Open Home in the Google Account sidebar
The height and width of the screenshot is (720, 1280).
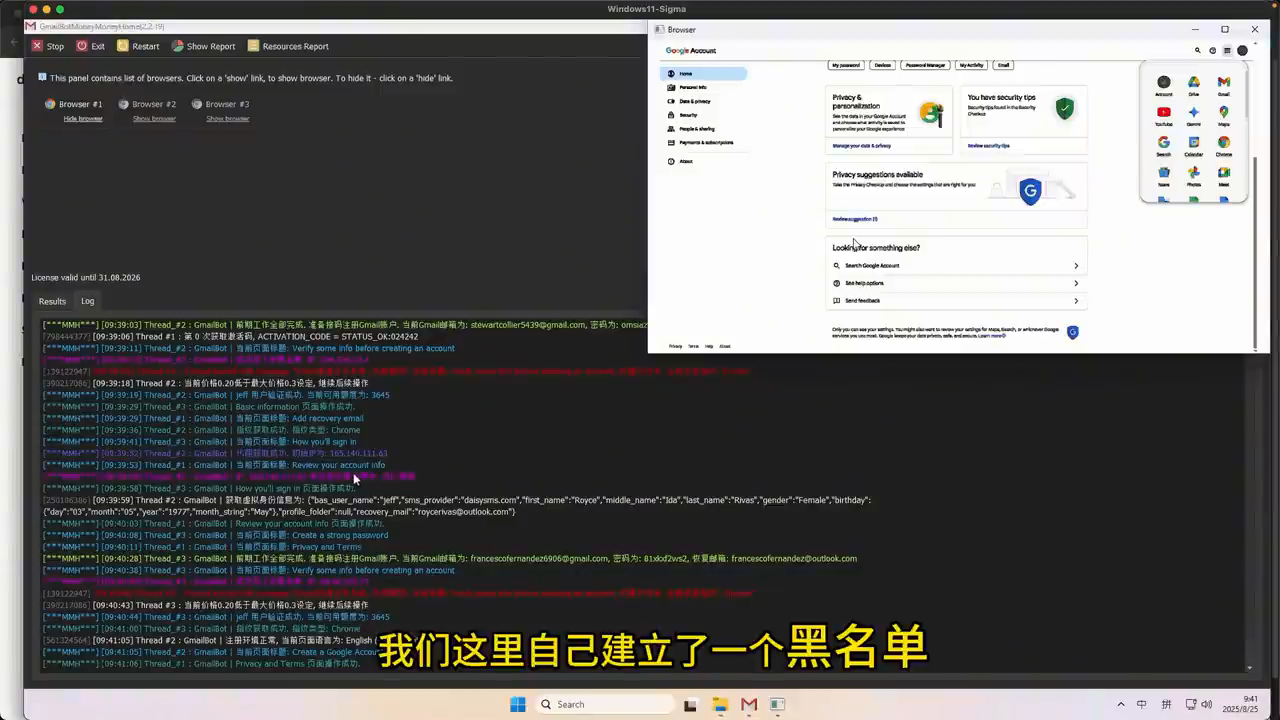(x=703, y=74)
